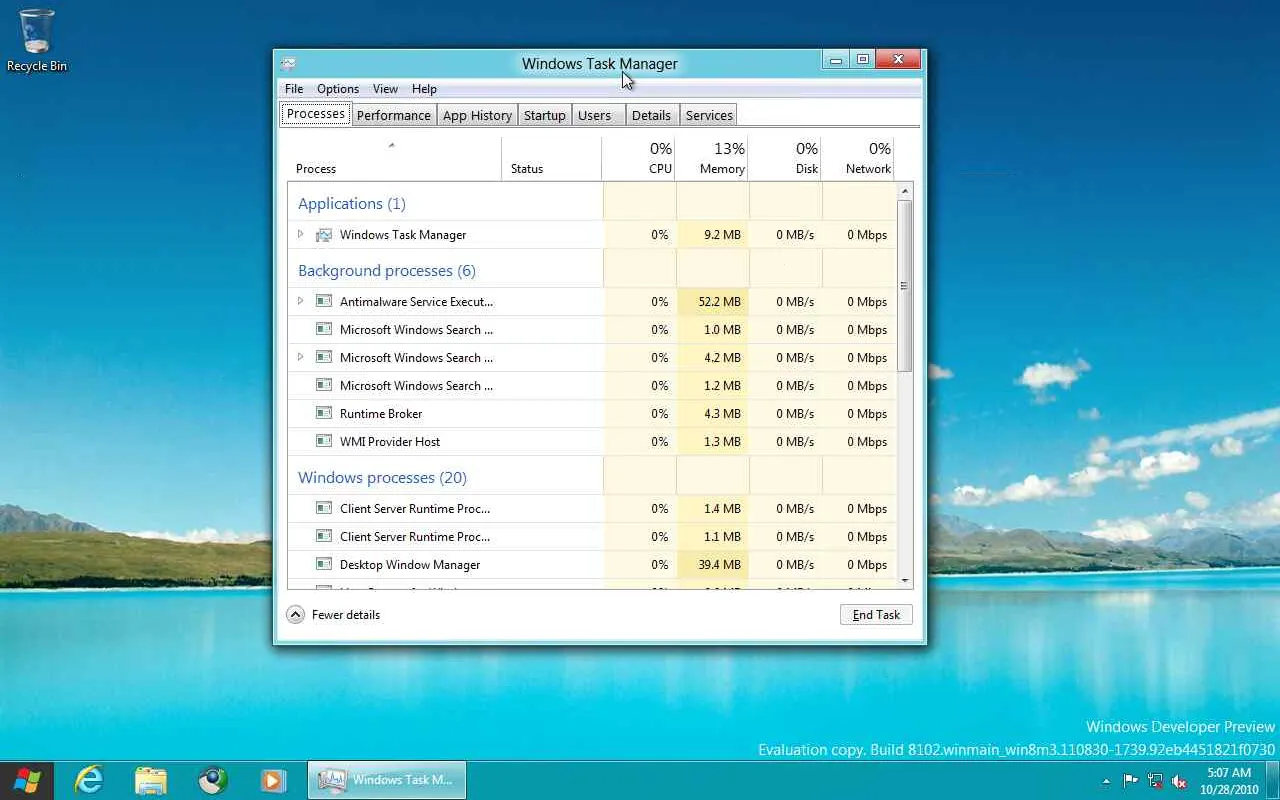Sort by the CPU column header
The image size is (1280, 800).
pyautogui.click(x=638, y=159)
